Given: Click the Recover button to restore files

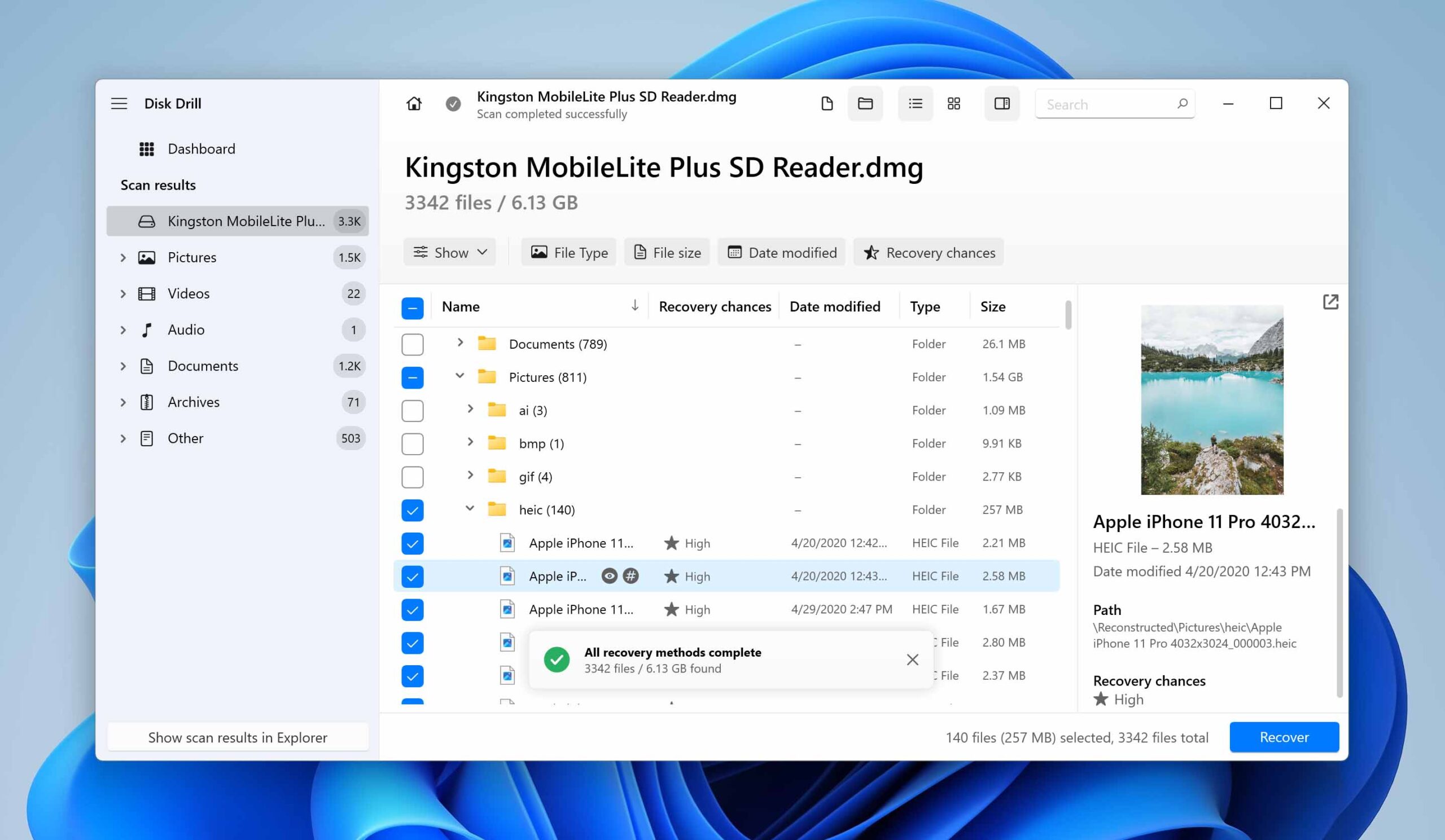Looking at the screenshot, I should coord(1283,736).
